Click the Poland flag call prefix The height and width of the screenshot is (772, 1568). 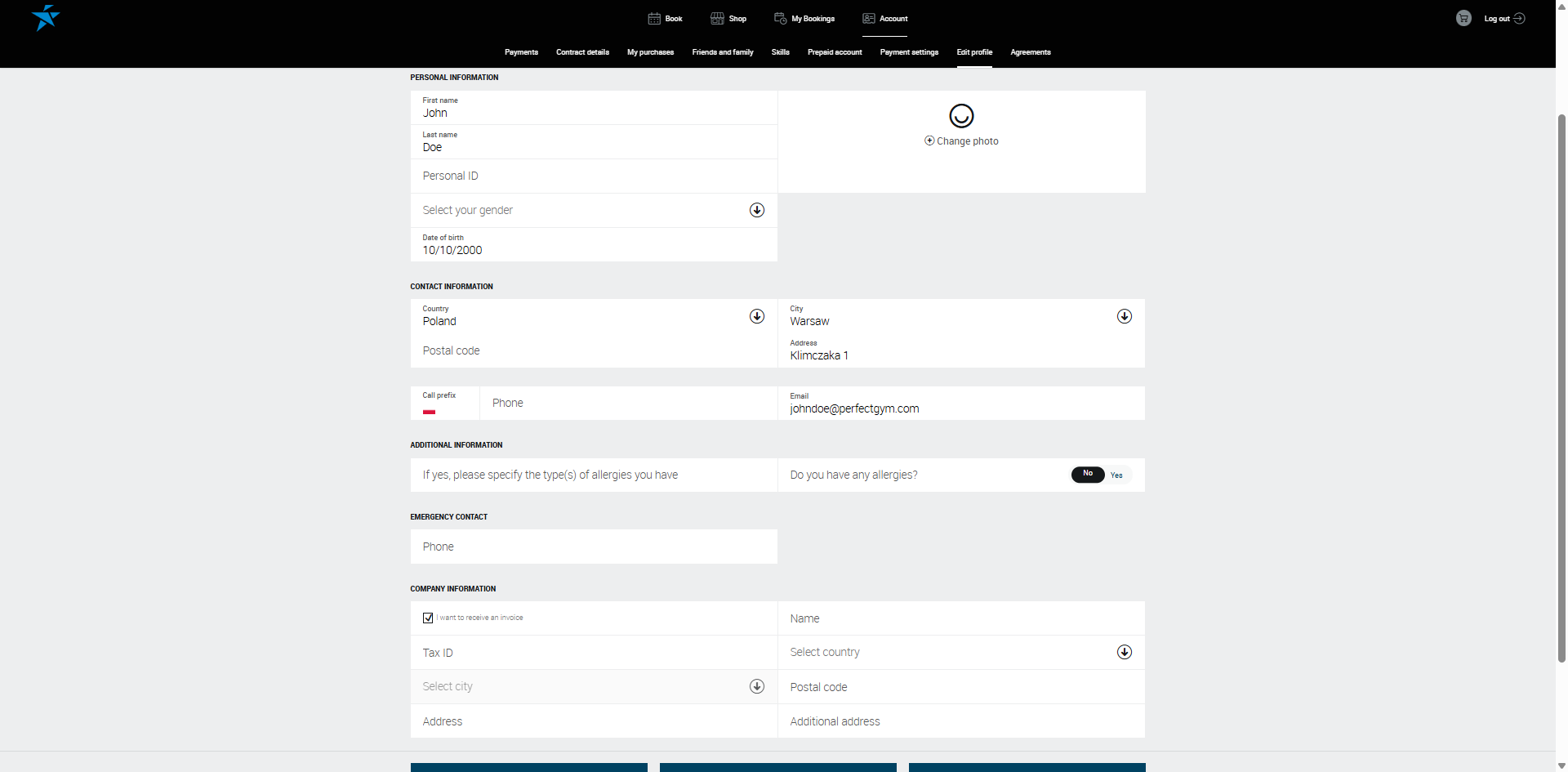429,412
